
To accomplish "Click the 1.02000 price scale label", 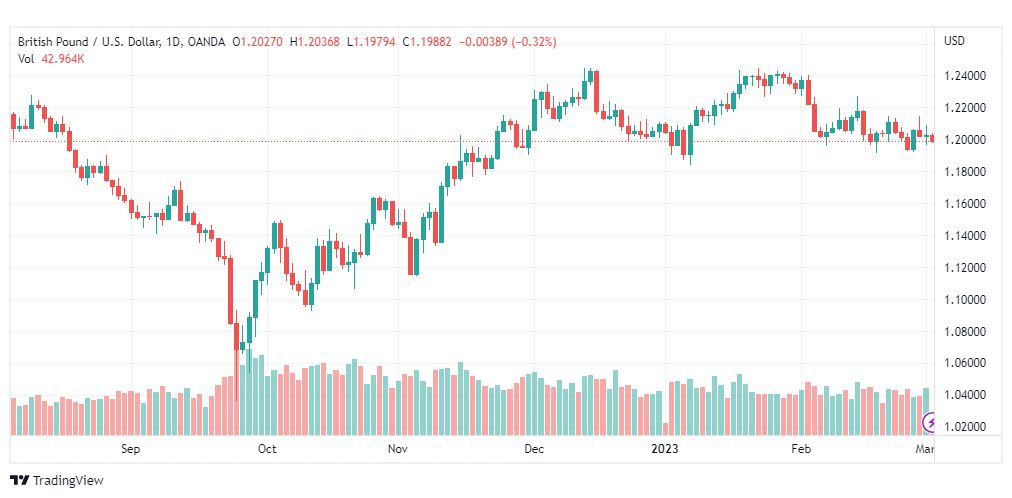I will tap(964, 427).
